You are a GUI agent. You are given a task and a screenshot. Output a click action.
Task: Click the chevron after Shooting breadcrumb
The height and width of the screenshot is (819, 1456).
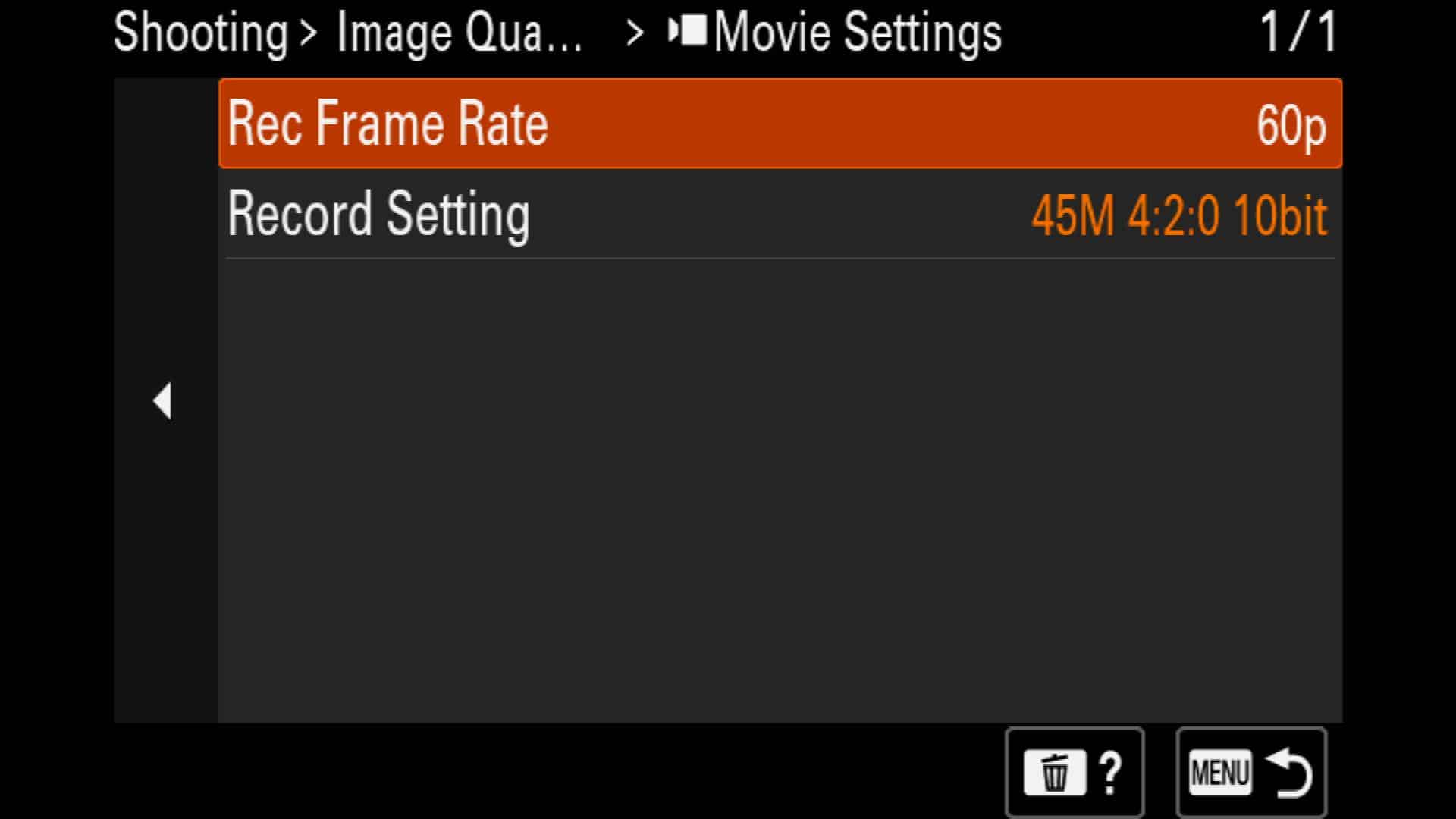tap(307, 33)
